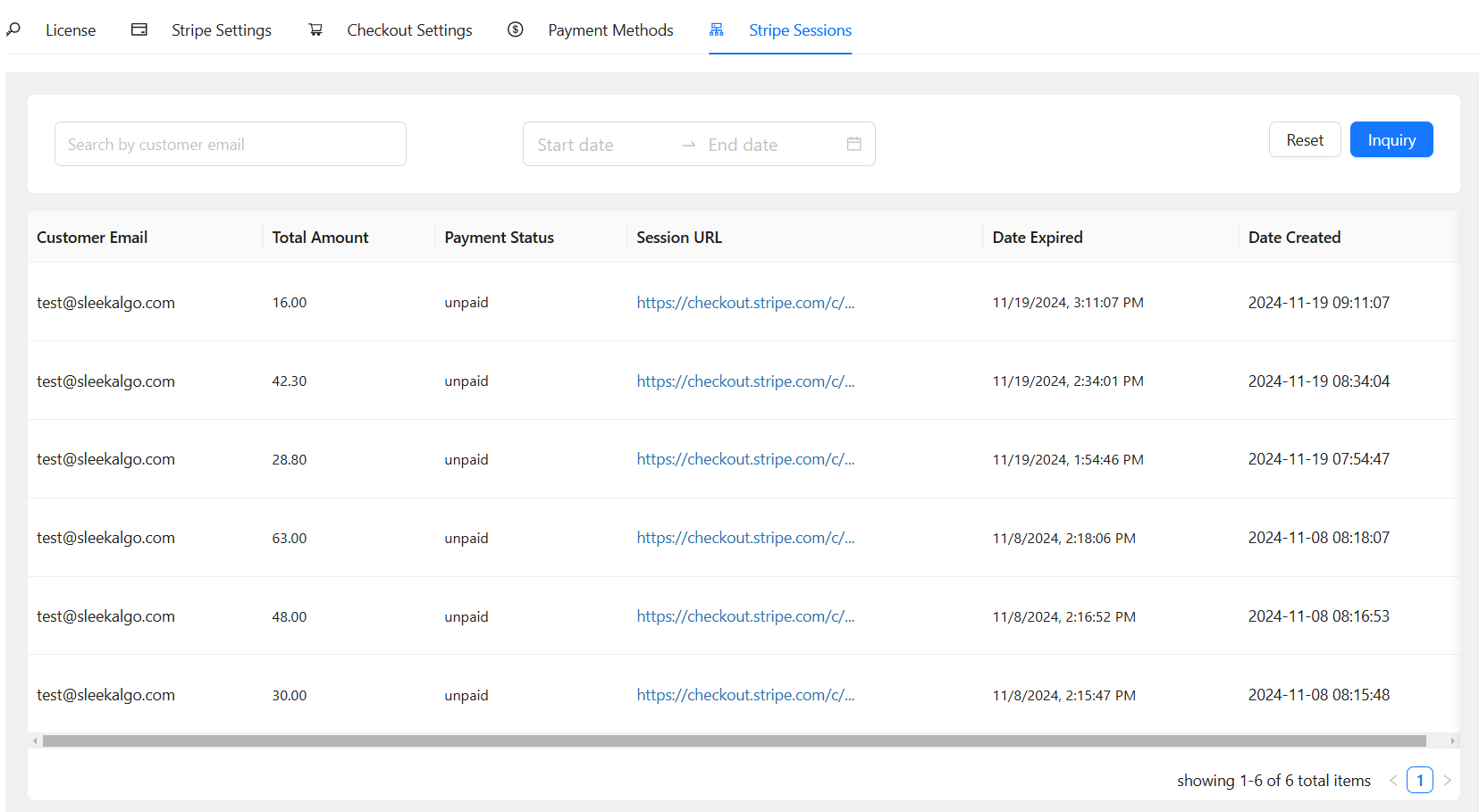Open the End date picker field
The height and width of the screenshot is (812, 1479).
769,145
